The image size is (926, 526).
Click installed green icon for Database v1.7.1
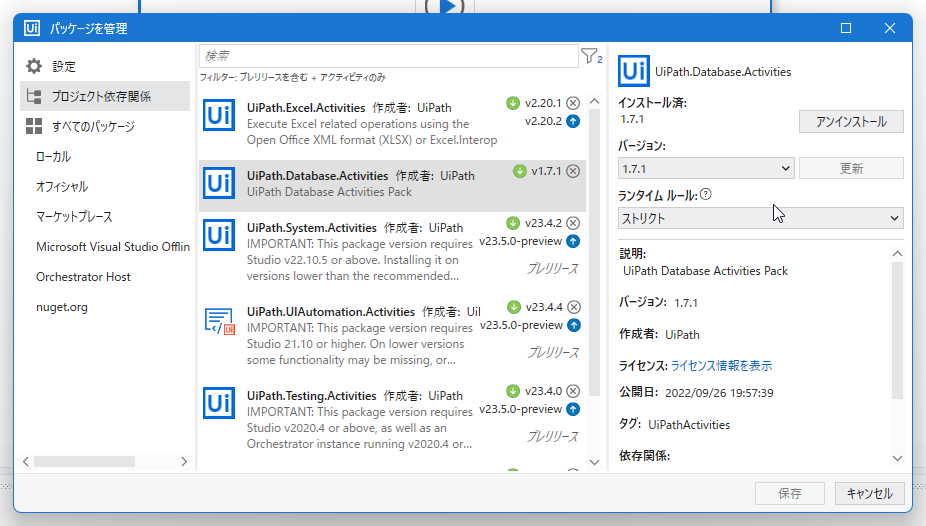520,171
